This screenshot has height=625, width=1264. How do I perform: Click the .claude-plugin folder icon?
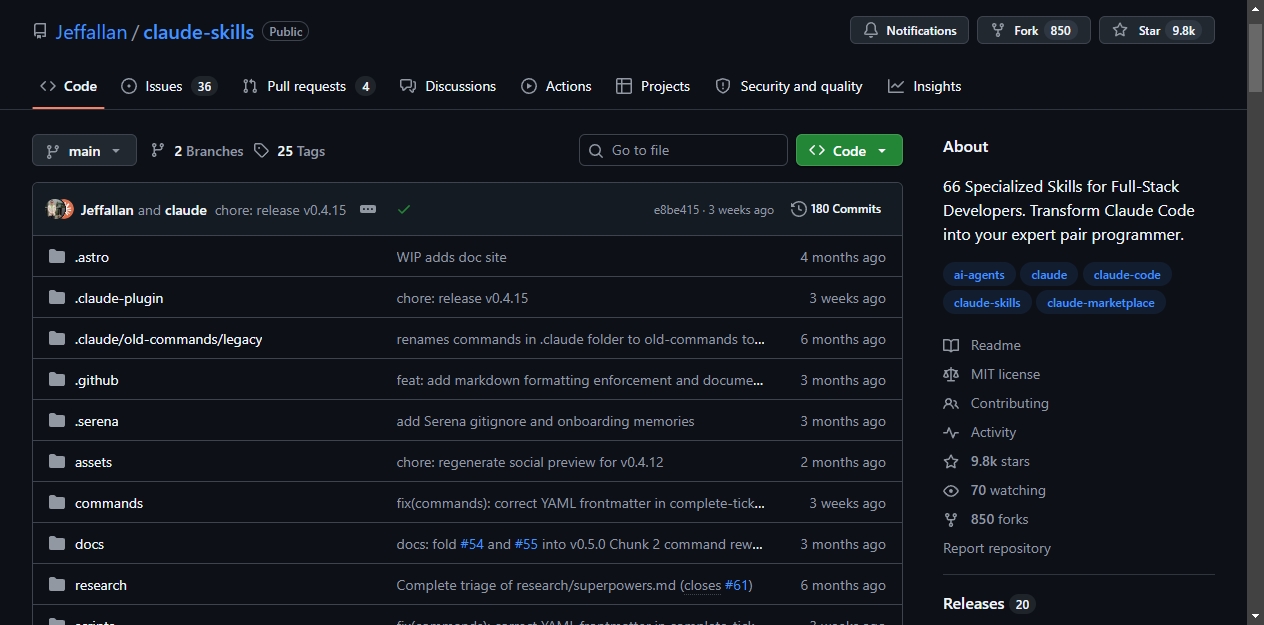pyautogui.click(x=57, y=298)
